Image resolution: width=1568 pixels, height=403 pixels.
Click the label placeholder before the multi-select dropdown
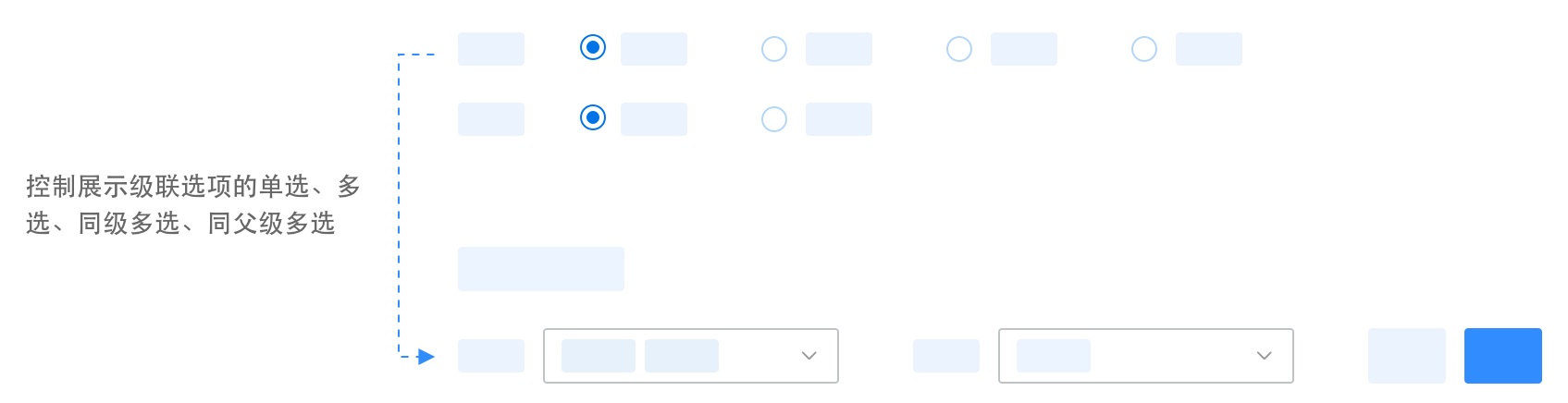click(x=491, y=356)
